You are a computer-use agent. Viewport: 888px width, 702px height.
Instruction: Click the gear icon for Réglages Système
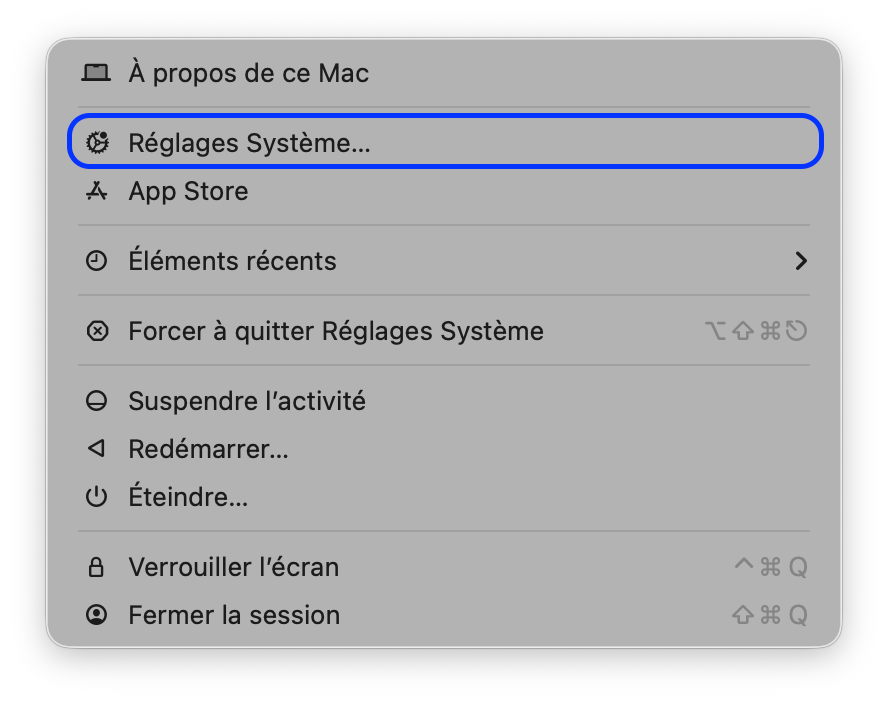pos(96,143)
